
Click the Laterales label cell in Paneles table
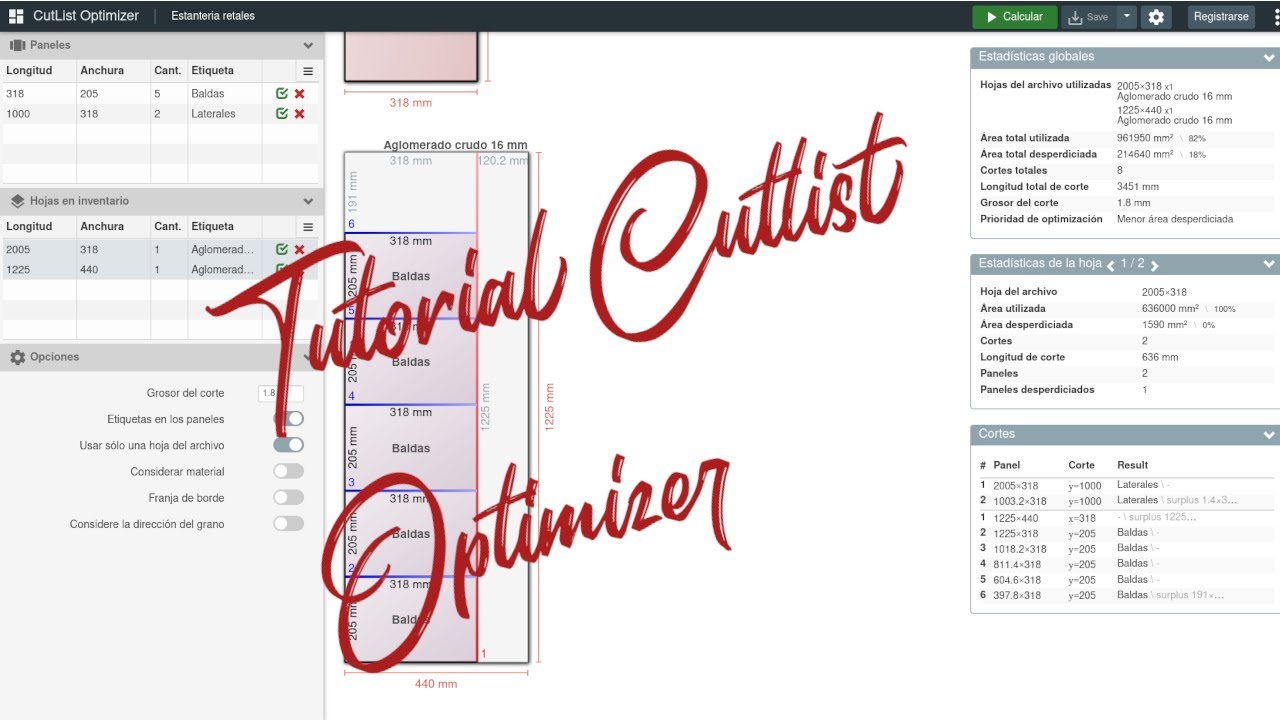pos(225,113)
